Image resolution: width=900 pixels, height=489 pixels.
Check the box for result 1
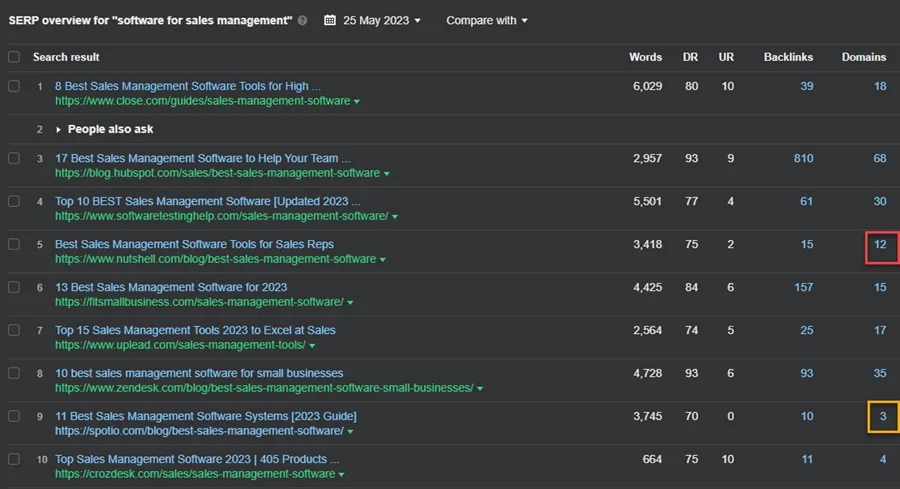pyautogui.click(x=14, y=86)
